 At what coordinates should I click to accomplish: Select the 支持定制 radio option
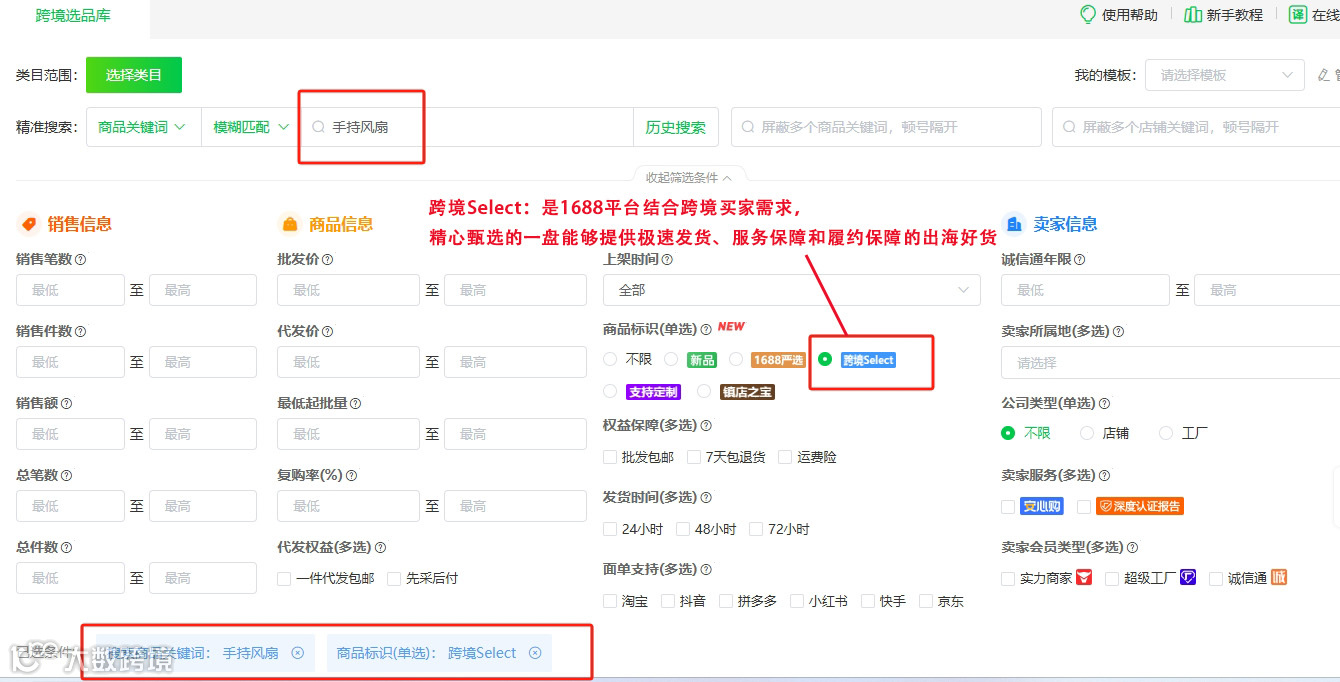click(610, 391)
